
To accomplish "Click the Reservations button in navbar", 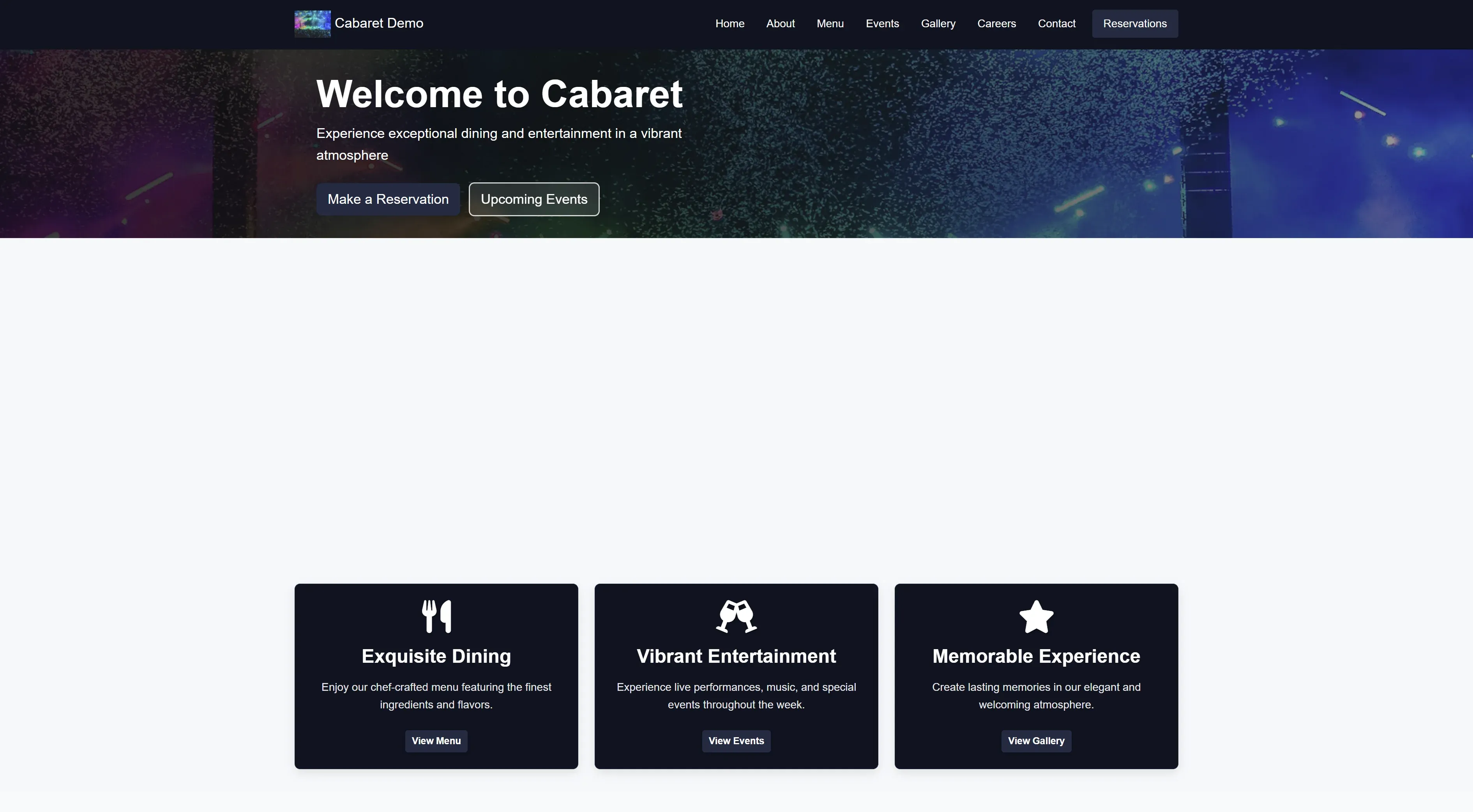I will [x=1135, y=23].
